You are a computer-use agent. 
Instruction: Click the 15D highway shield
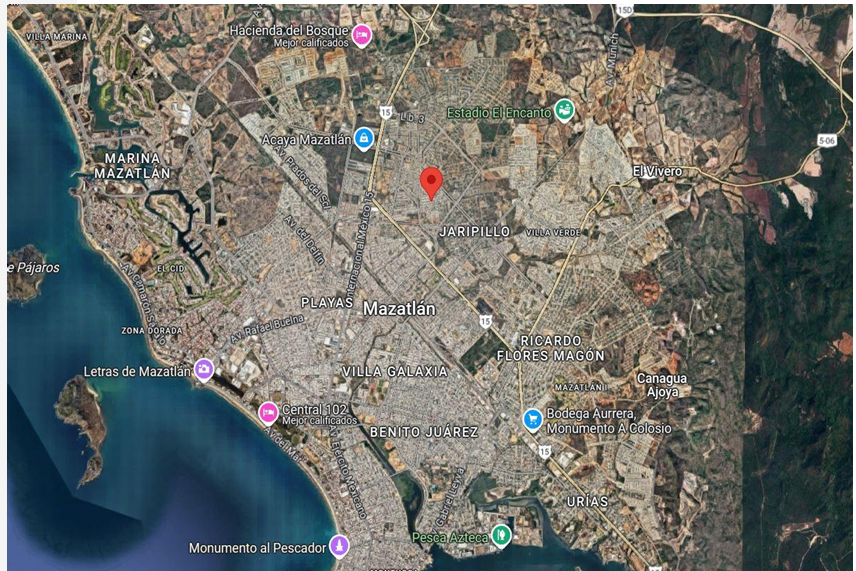[623, 10]
